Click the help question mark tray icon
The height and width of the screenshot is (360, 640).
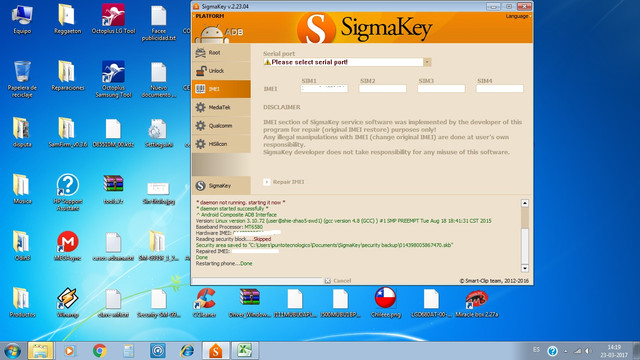[552, 351]
